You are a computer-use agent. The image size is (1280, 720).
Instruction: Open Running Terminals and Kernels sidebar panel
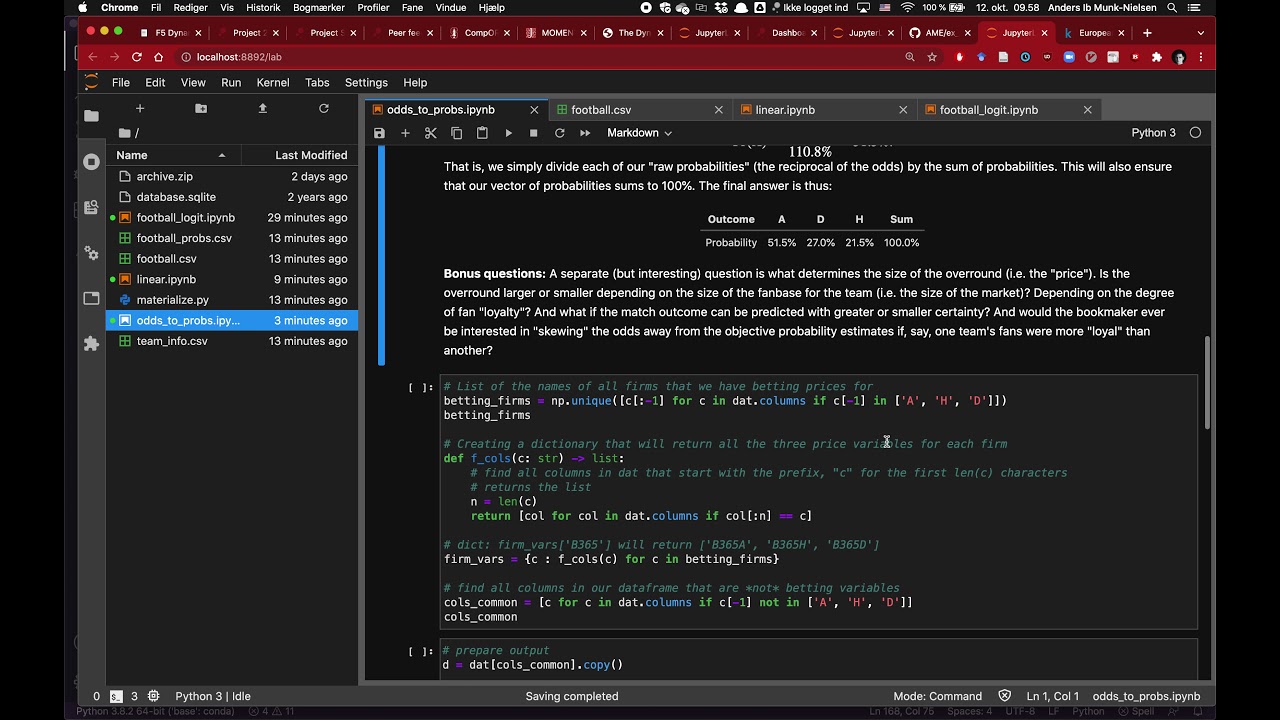(91, 161)
